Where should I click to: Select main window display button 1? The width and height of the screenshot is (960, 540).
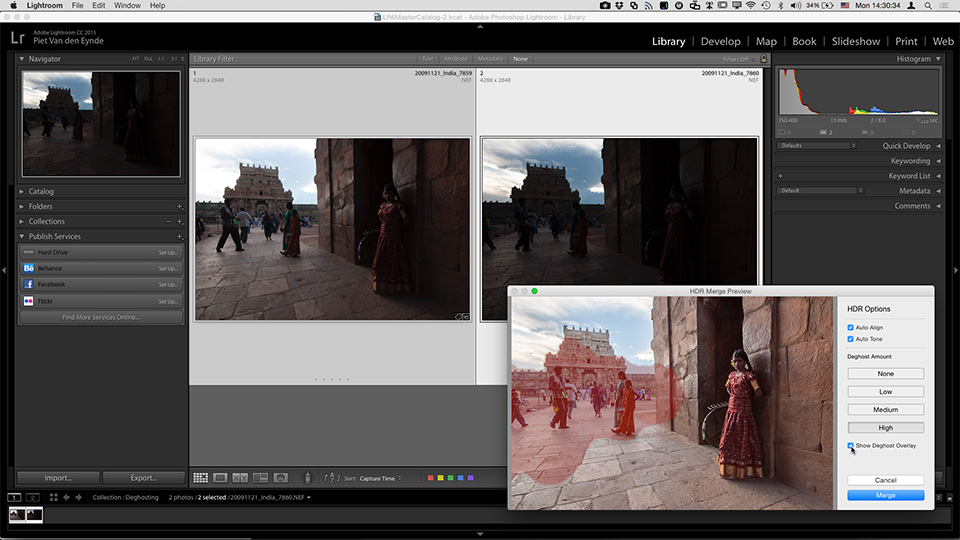click(14, 497)
